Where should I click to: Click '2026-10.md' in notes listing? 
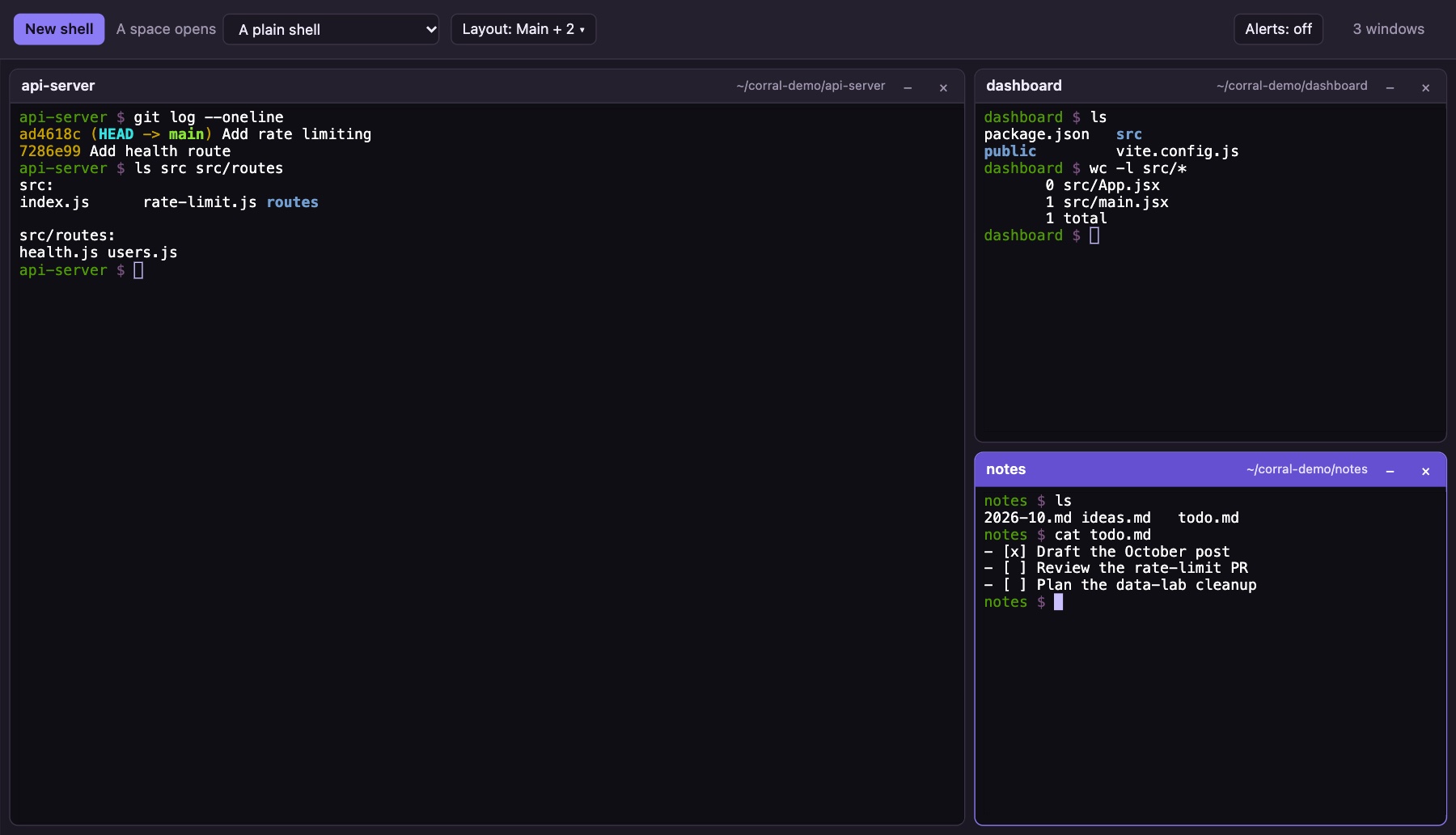point(1028,518)
